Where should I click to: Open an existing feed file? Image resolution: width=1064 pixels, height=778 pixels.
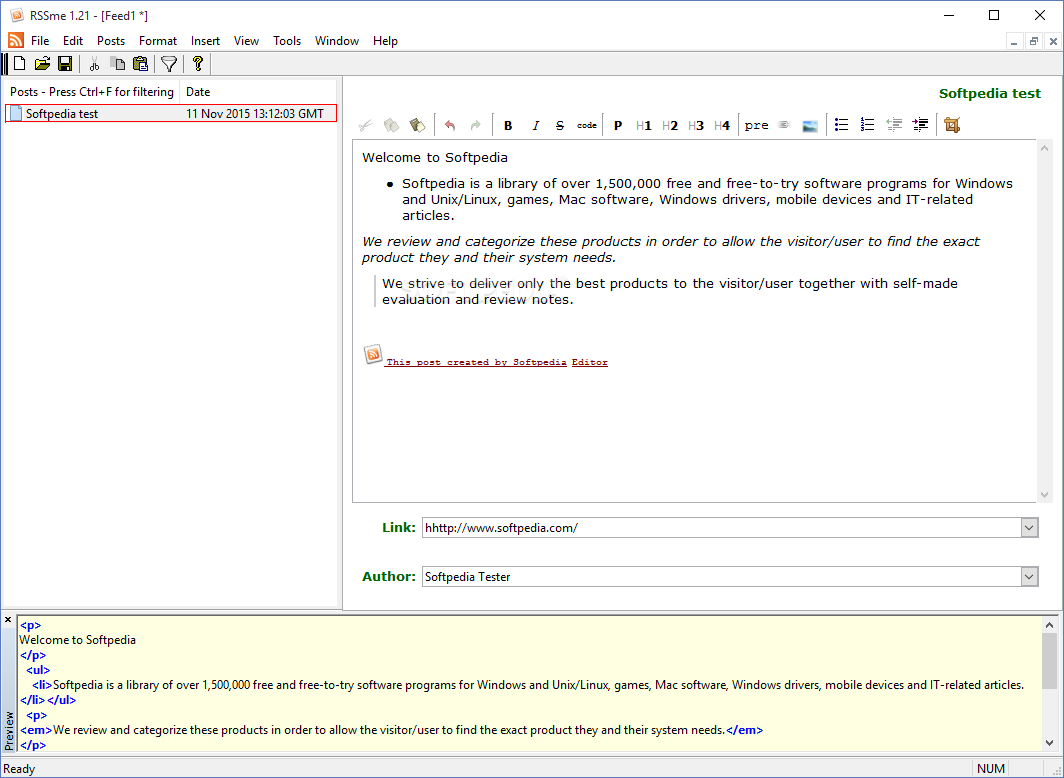click(x=42, y=64)
